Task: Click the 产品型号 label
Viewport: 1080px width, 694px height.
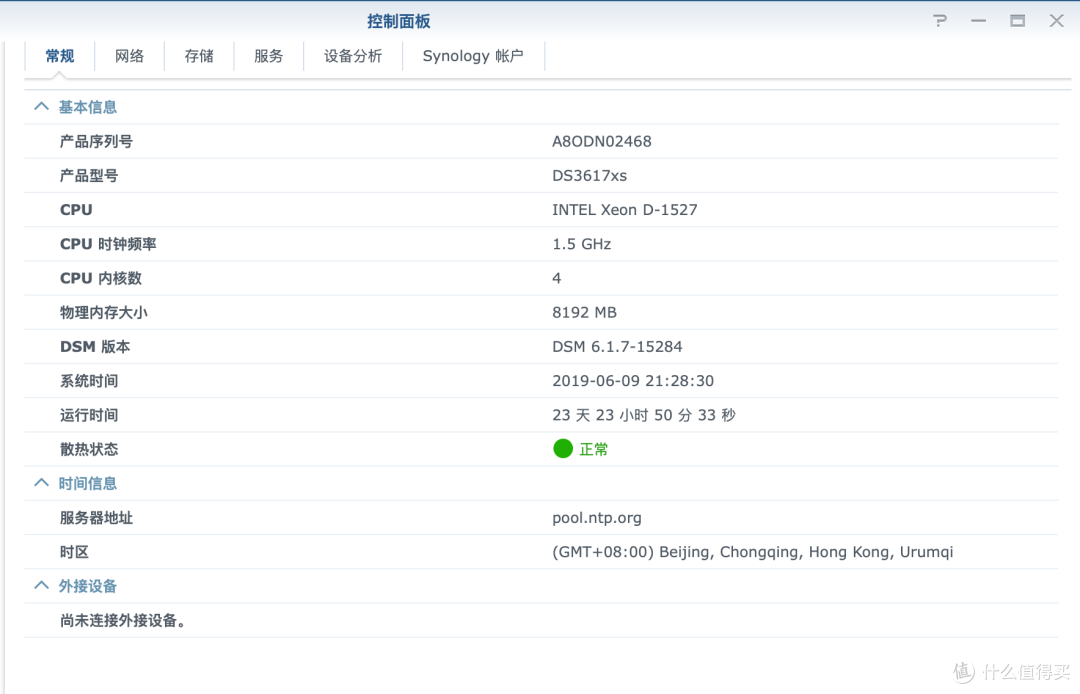Action: pyautogui.click(x=89, y=176)
